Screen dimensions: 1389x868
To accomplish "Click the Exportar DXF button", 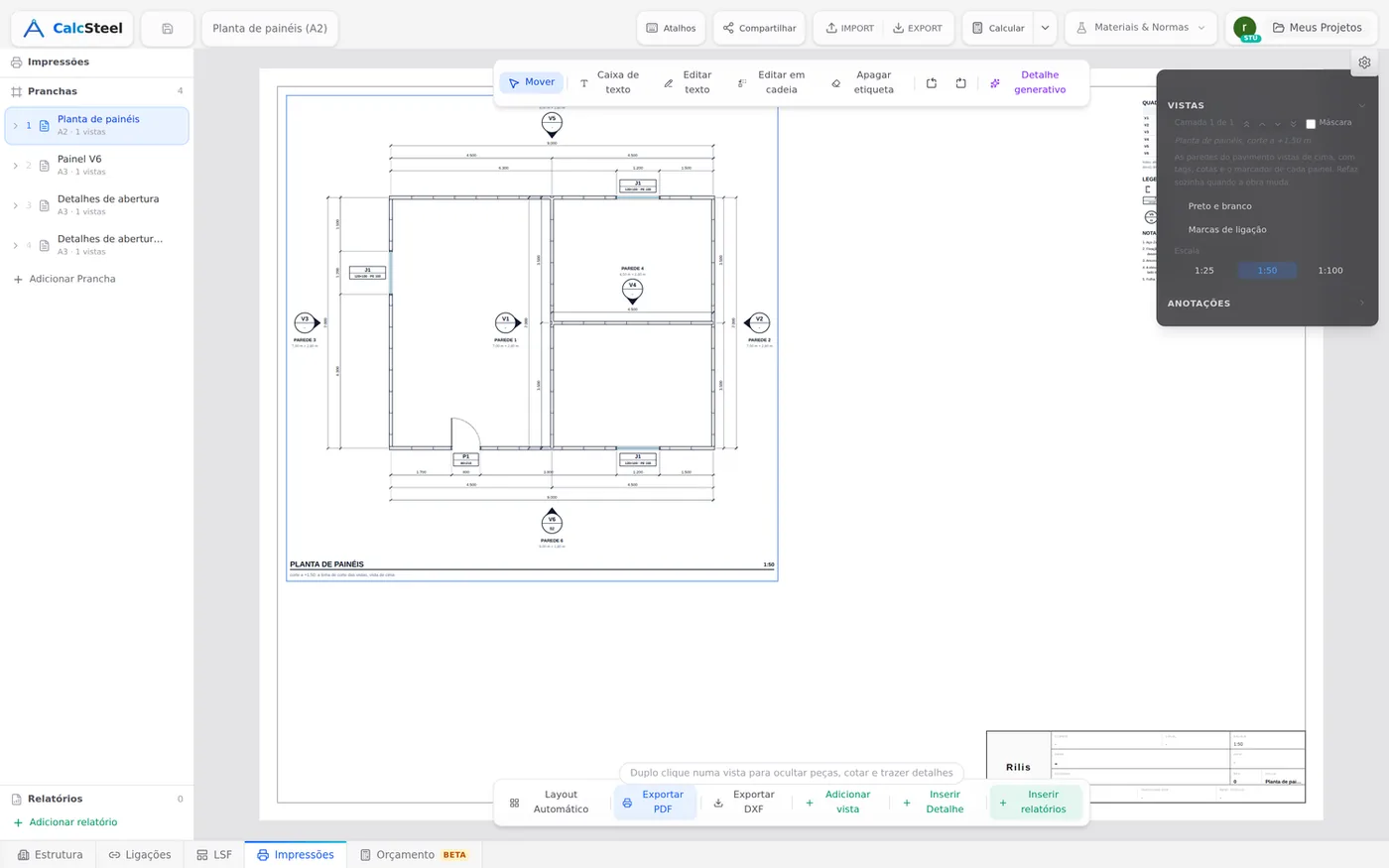I will pyautogui.click(x=745, y=803).
